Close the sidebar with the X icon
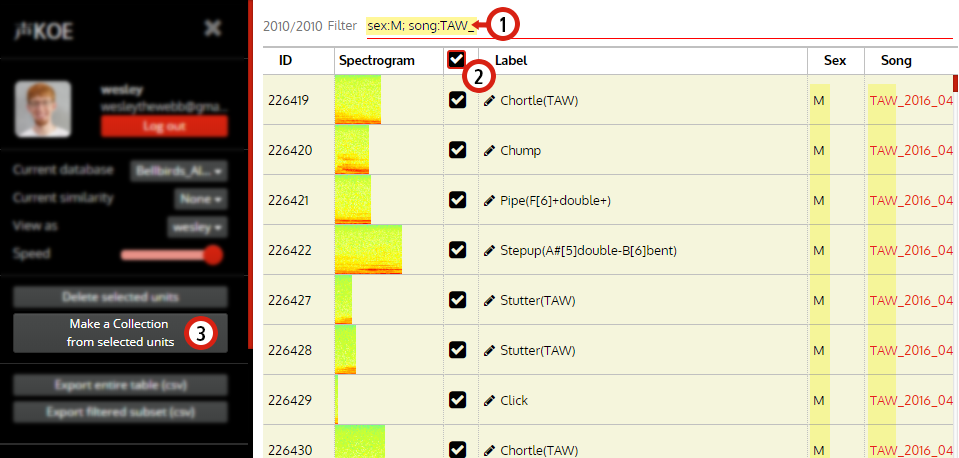959x458 pixels. pyautogui.click(x=213, y=28)
